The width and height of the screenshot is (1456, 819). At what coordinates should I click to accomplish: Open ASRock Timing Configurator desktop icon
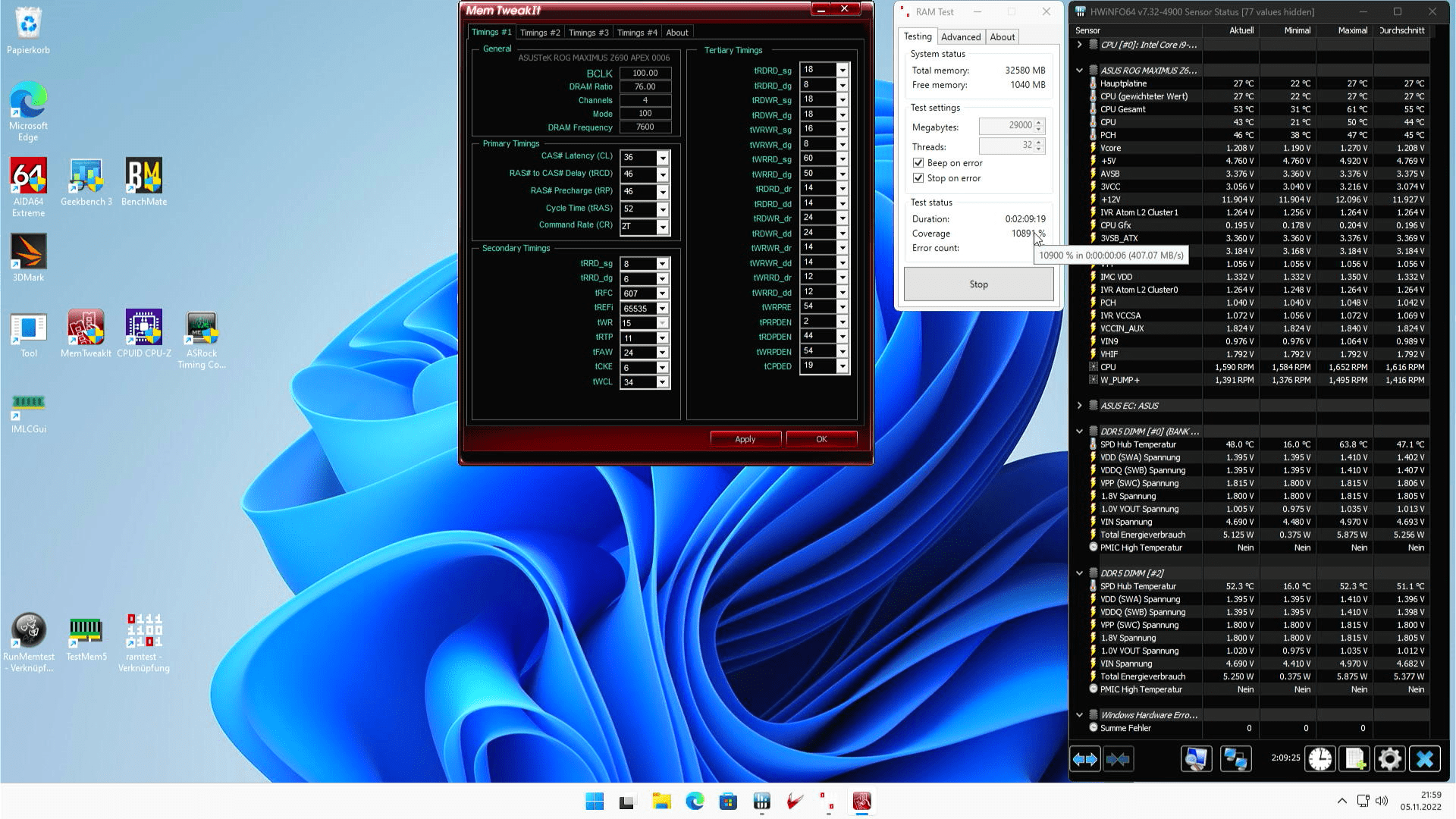point(202,339)
